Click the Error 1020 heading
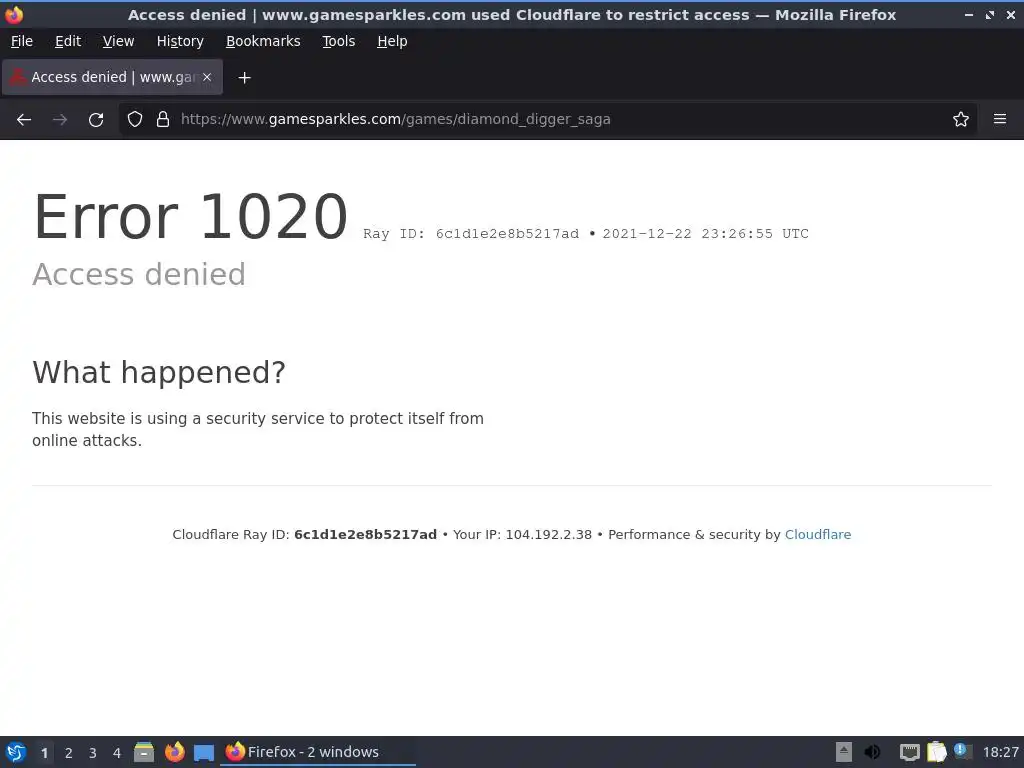1024x768 pixels. tap(190, 217)
